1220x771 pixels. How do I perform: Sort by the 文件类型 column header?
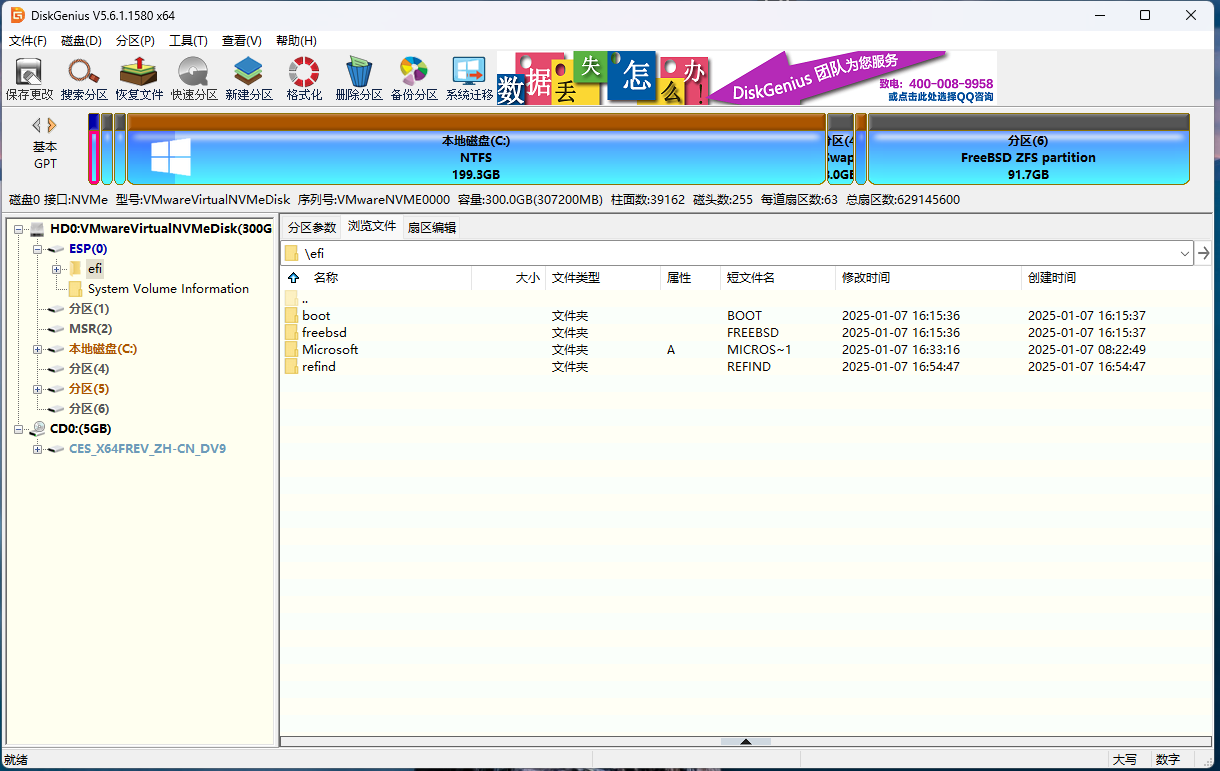click(603, 278)
